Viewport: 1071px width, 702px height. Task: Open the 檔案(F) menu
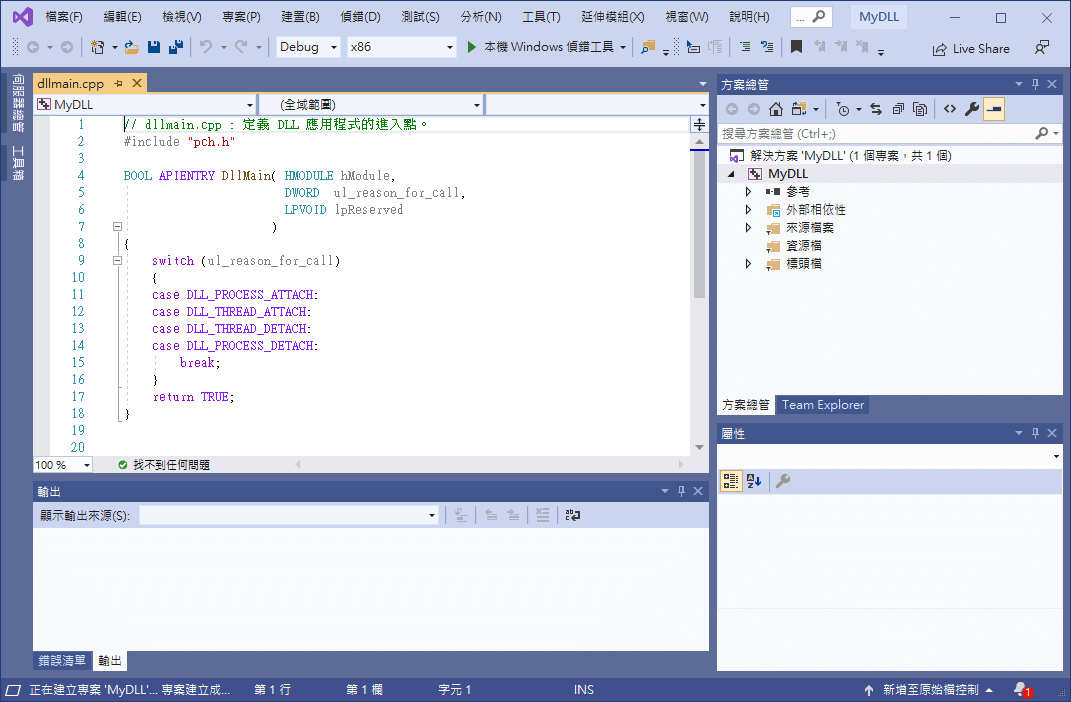(x=64, y=16)
